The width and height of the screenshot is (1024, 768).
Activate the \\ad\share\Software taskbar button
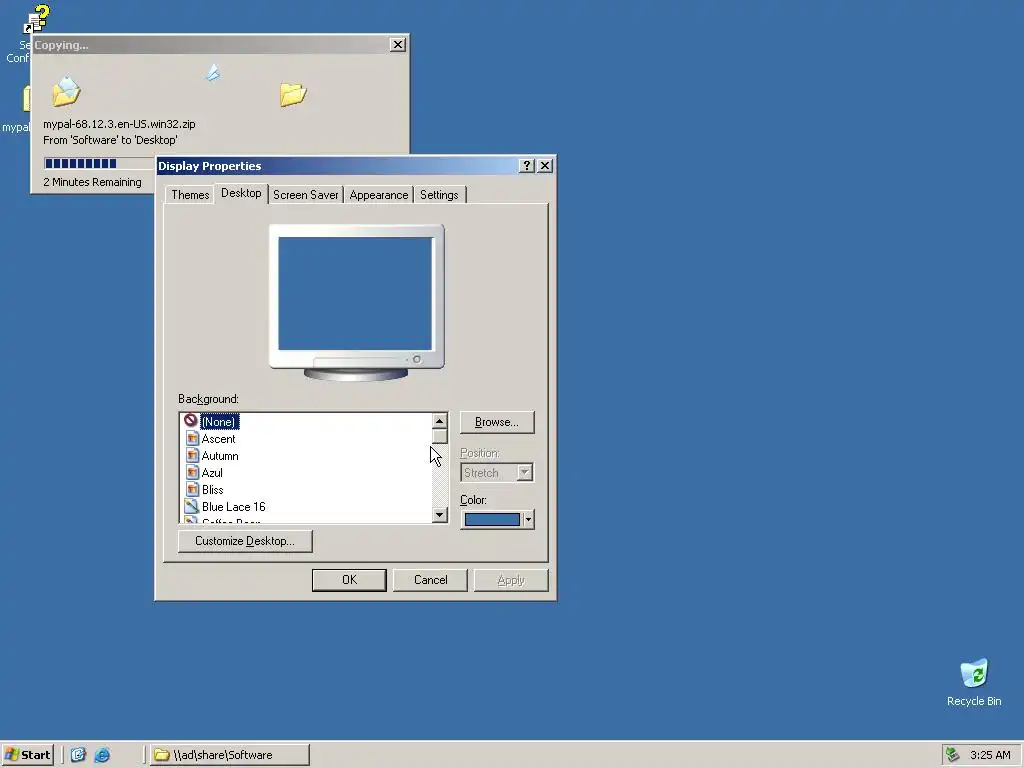click(x=230, y=755)
